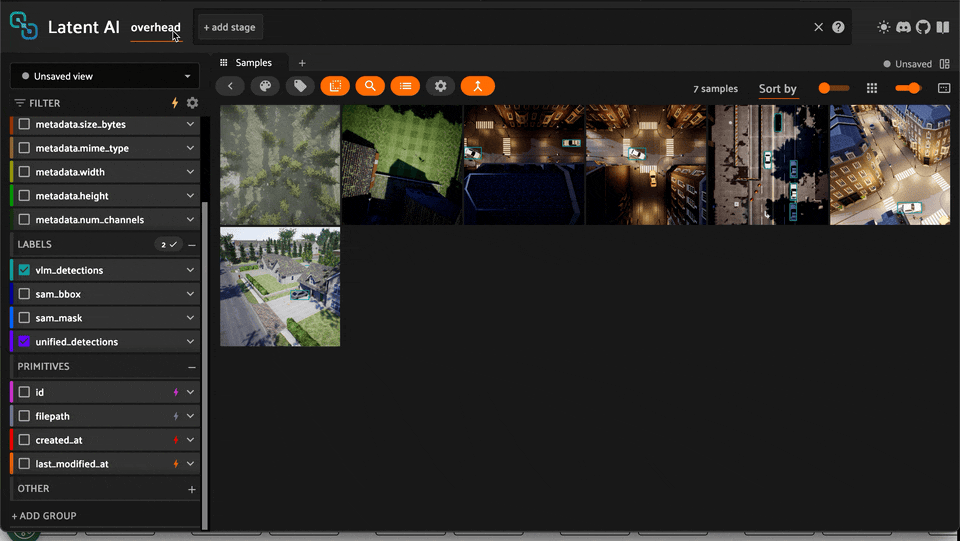The image size is (960, 541).
Task: Open the Sort by field selector
Action: (778, 89)
